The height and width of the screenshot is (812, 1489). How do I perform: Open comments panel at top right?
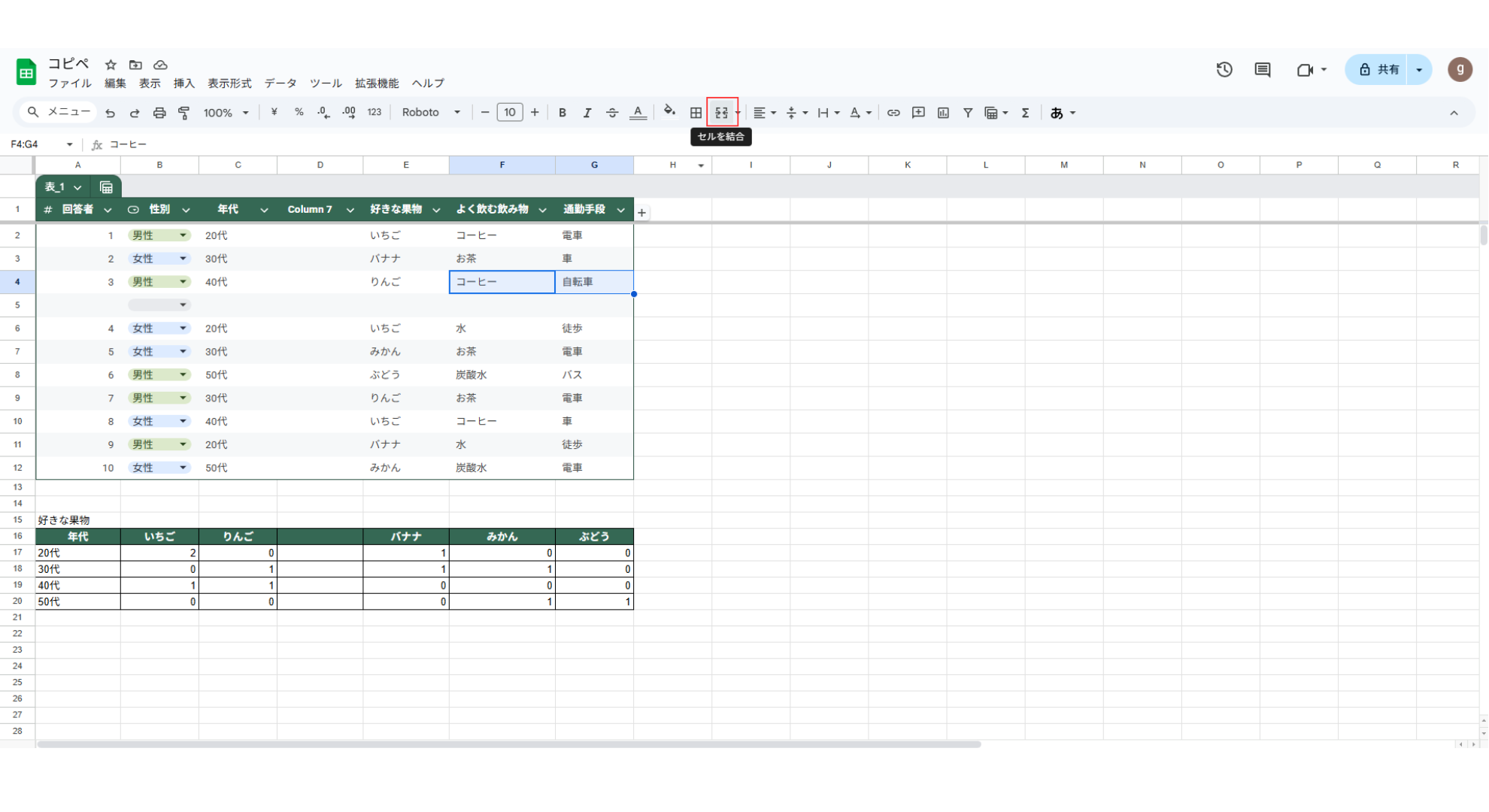[1263, 70]
